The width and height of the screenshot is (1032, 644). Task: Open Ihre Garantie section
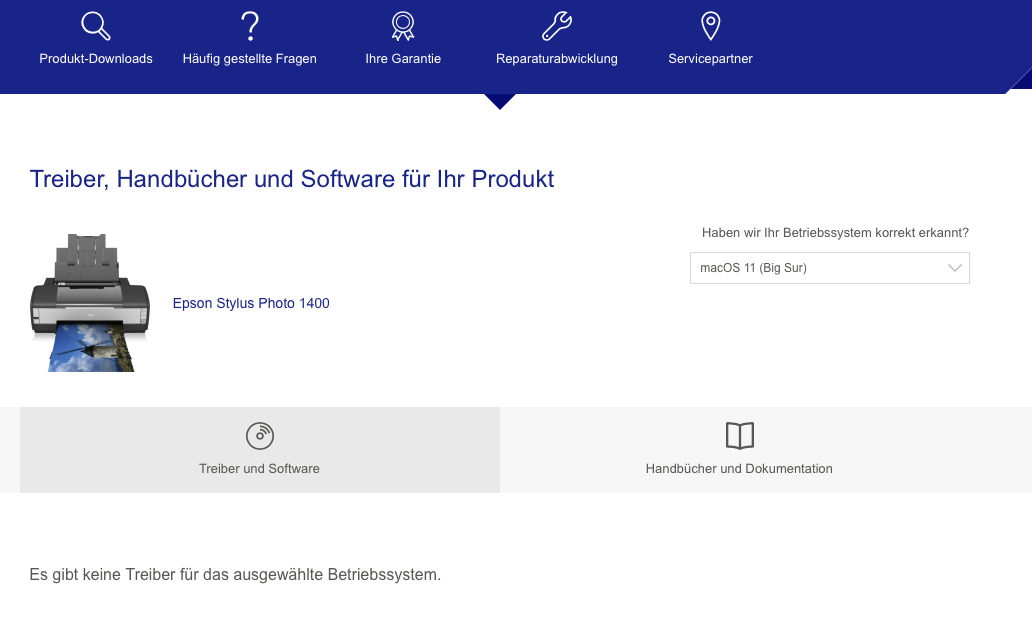click(x=403, y=59)
